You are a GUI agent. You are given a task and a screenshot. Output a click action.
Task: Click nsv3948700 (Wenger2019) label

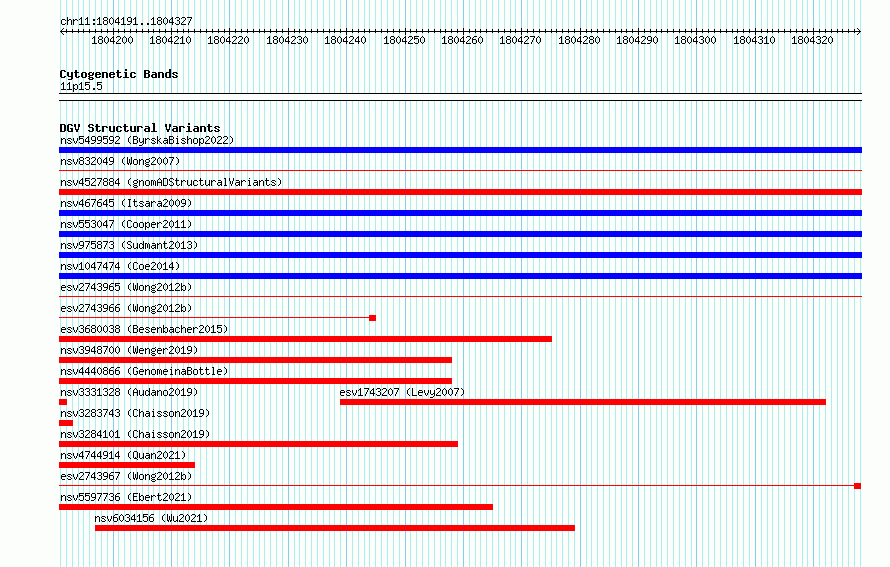[x=129, y=350]
